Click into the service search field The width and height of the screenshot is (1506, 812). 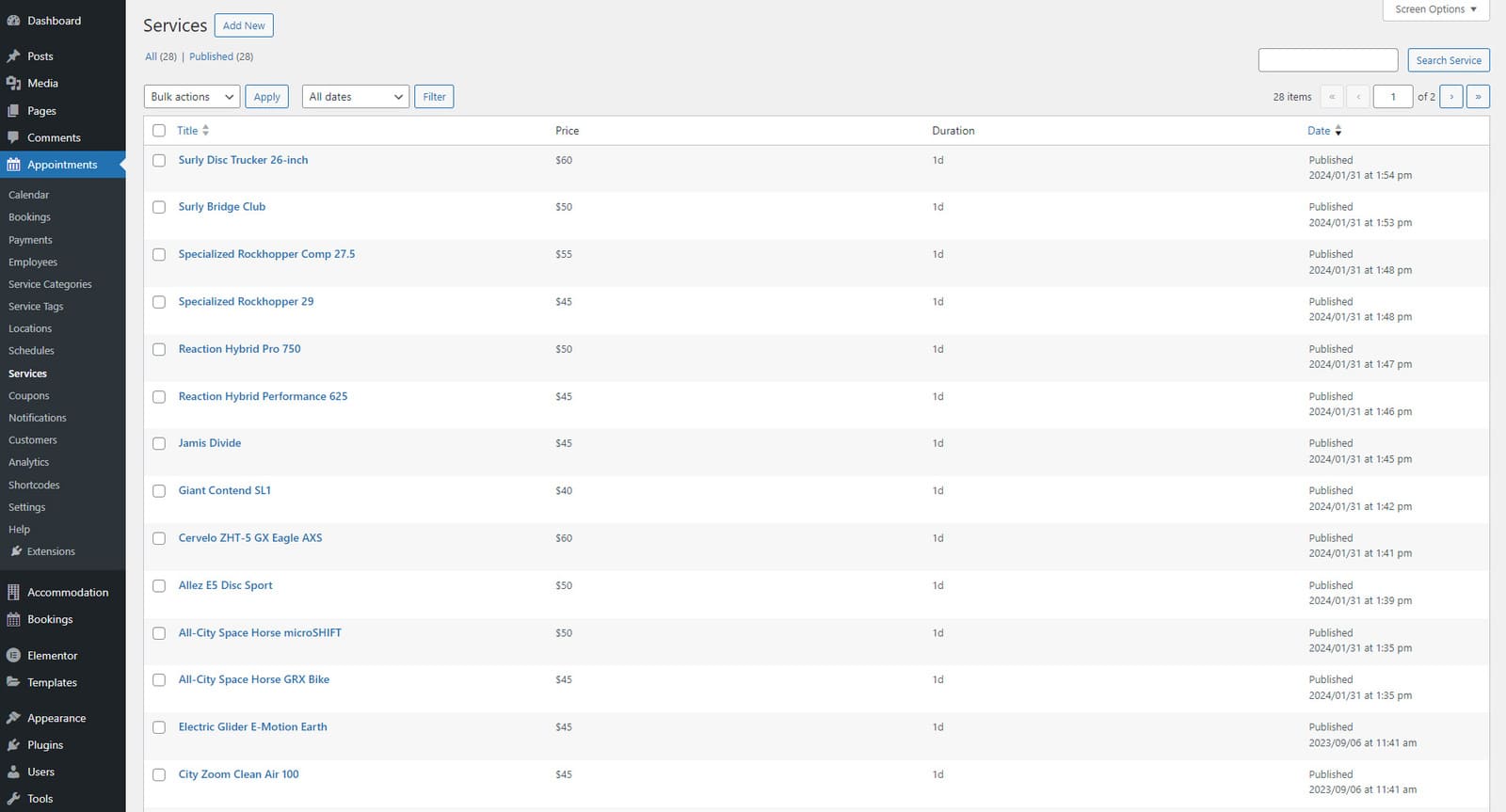pos(1328,60)
